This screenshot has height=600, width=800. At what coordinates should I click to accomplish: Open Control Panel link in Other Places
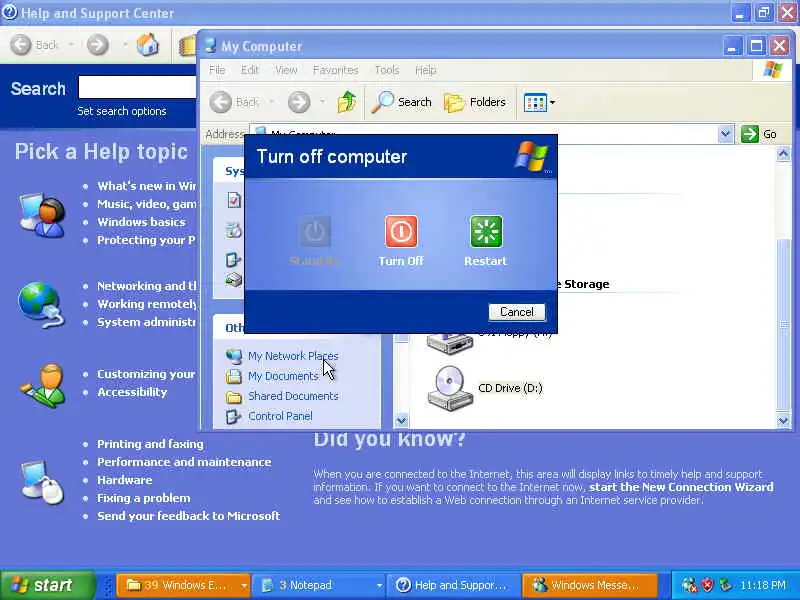tap(280, 416)
